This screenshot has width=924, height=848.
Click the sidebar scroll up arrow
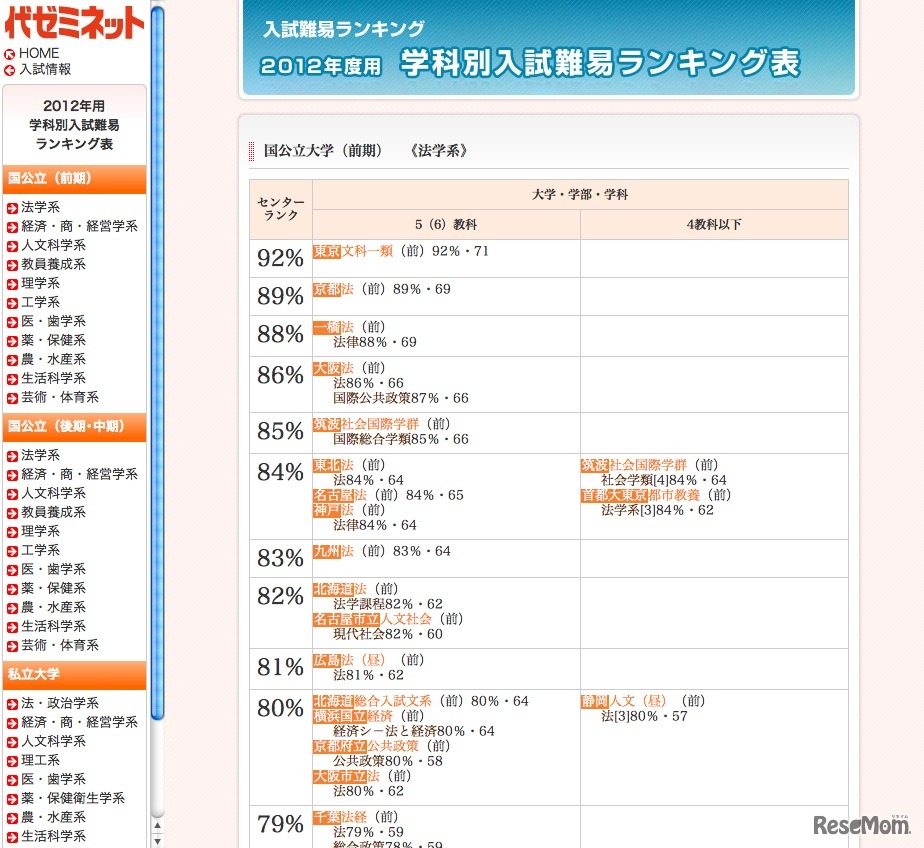157,826
